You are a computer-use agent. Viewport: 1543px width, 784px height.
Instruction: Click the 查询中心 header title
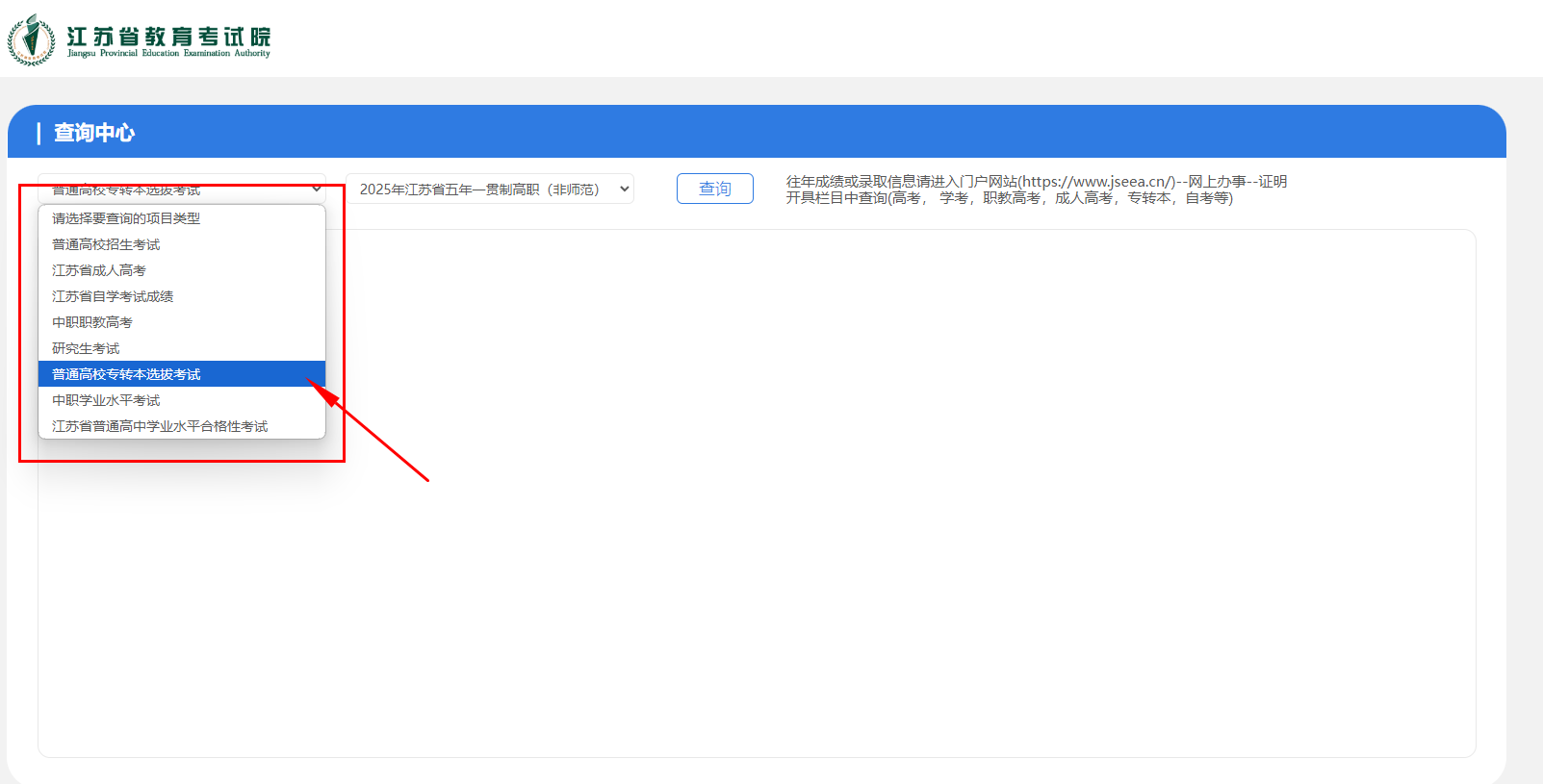pos(93,133)
